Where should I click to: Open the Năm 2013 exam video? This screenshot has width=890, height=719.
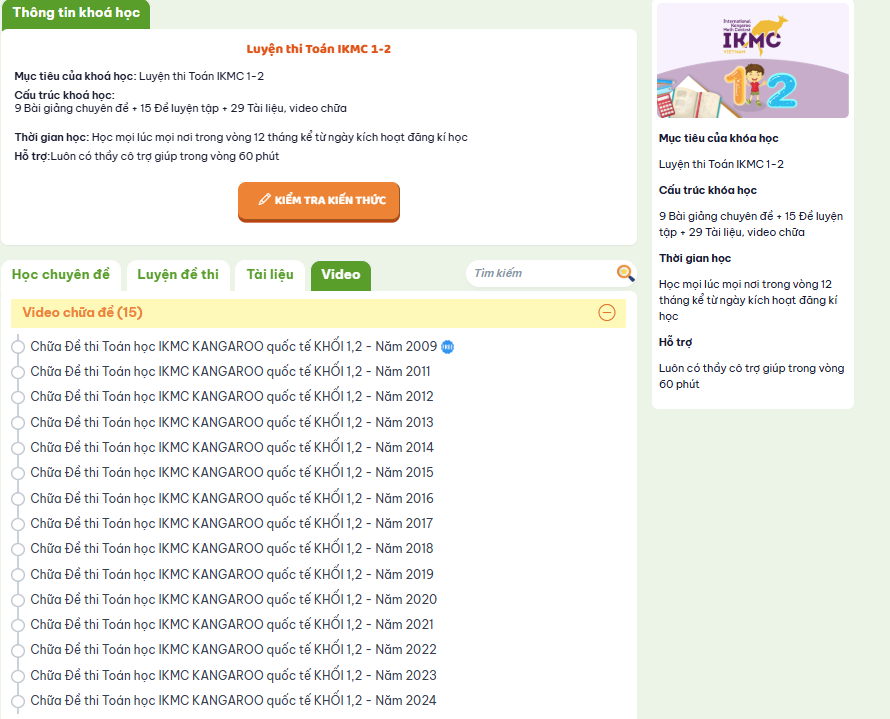tap(232, 422)
